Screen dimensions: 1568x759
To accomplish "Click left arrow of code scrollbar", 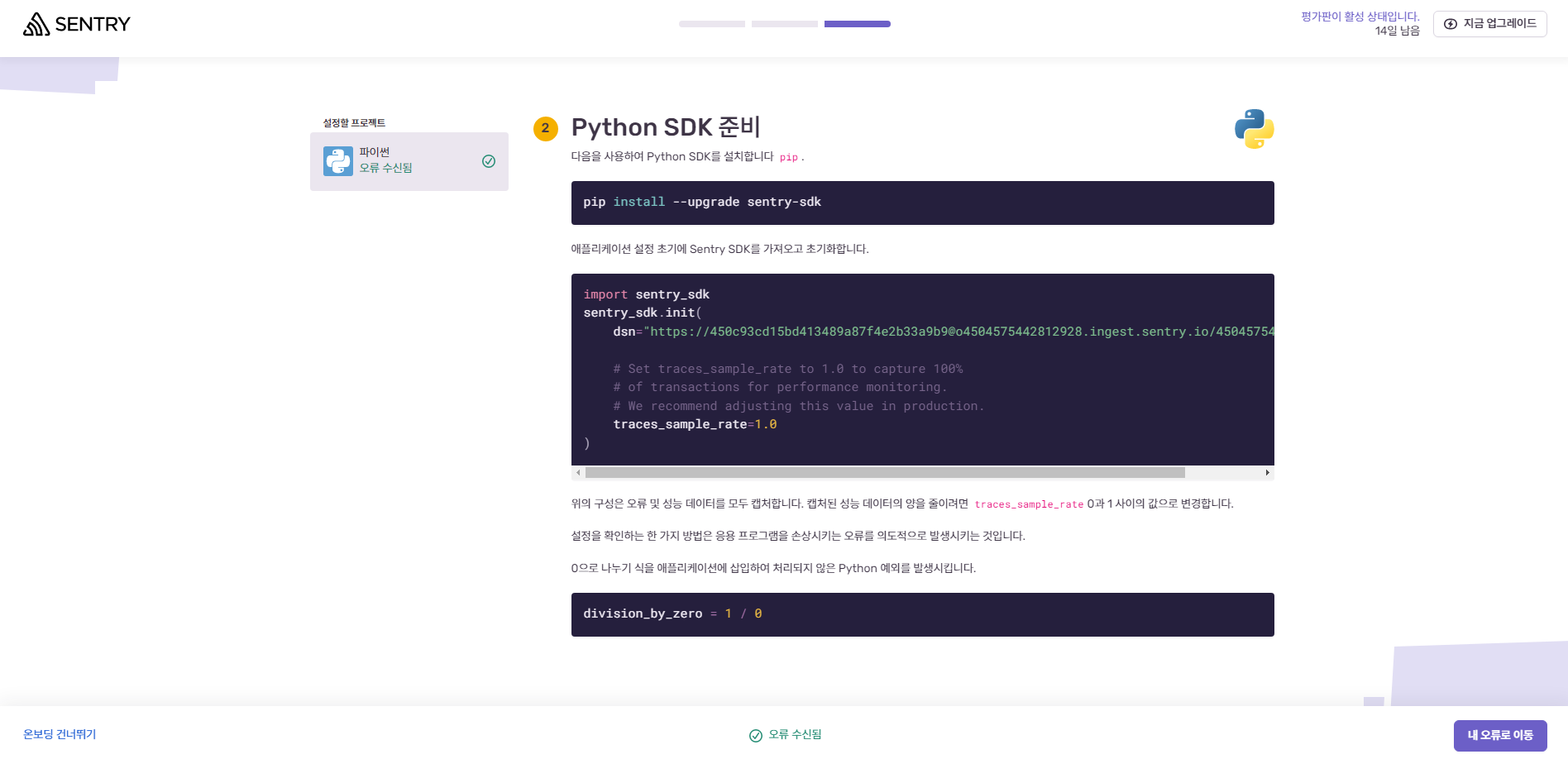I will point(578,473).
